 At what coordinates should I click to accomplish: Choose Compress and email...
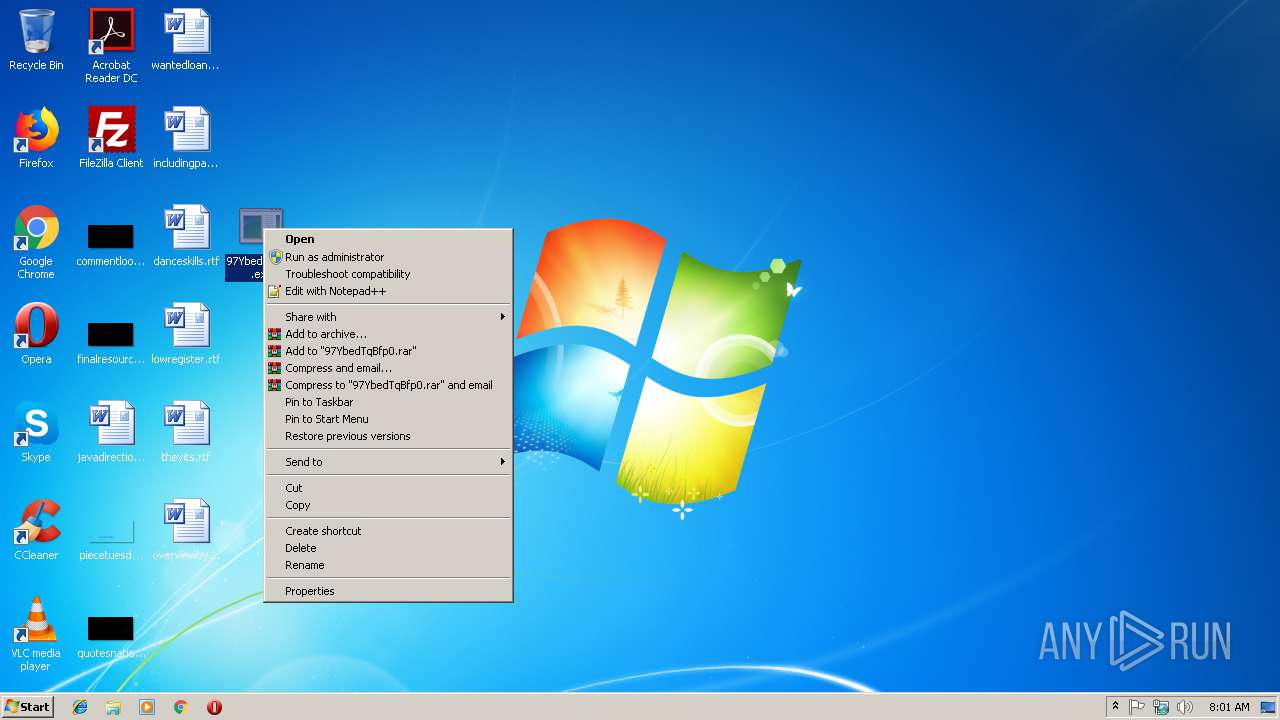pyautogui.click(x=388, y=368)
